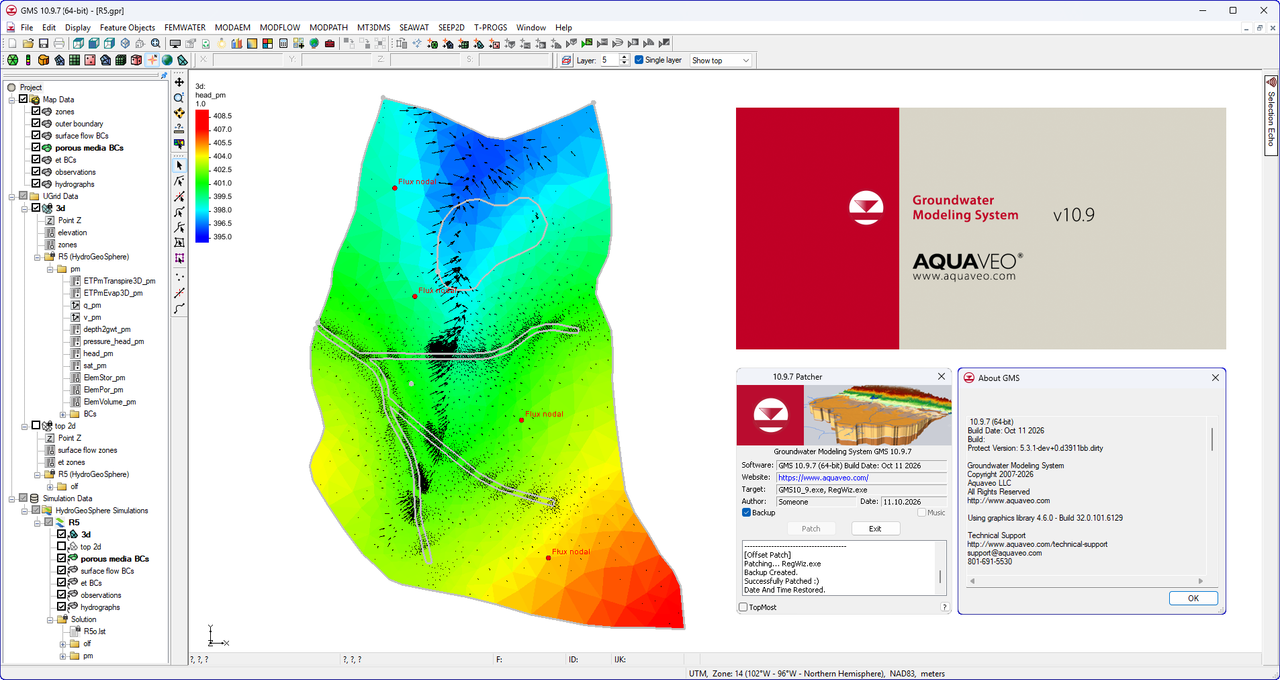Select the Rotate tool in vertical toolbar
Image resolution: width=1280 pixels, height=680 pixels.
coord(179,113)
